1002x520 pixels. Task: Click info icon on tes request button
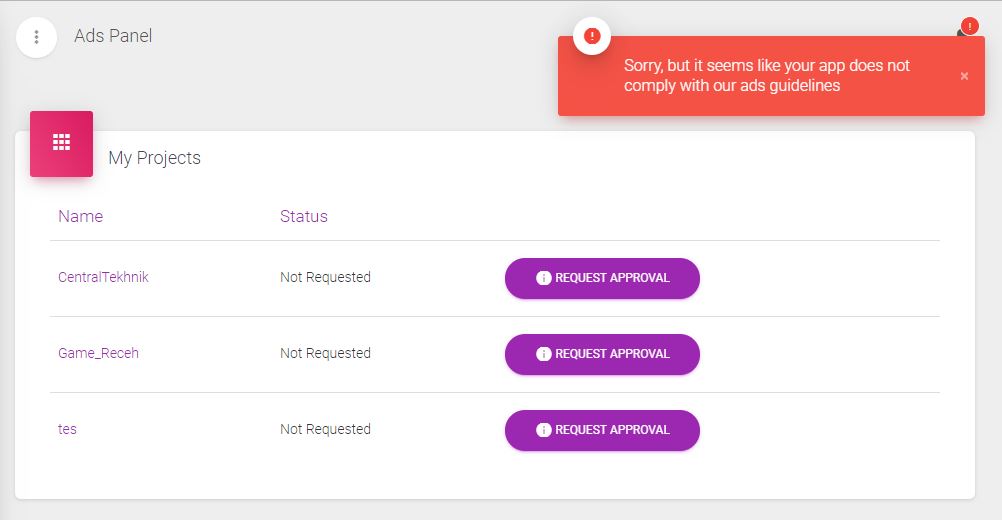[544, 430]
